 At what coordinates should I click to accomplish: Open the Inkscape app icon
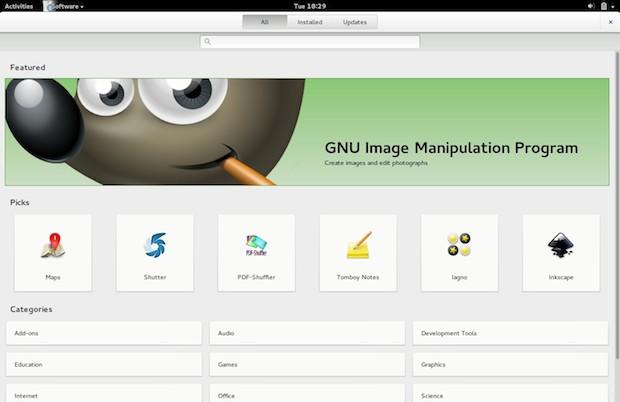point(561,245)
